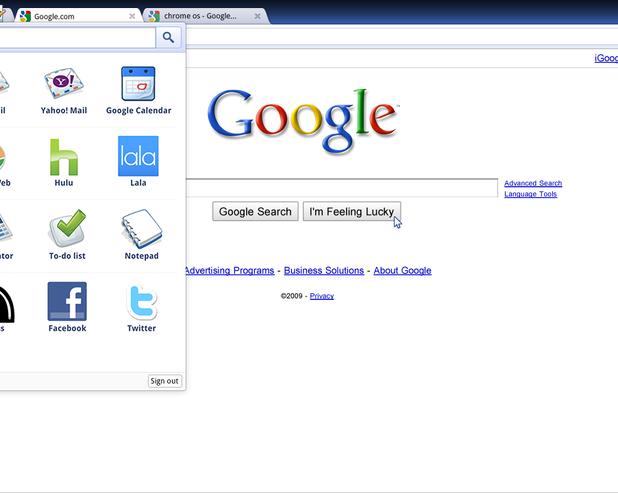Click the I'm Feeling Lucky button

tap(352, 212)
